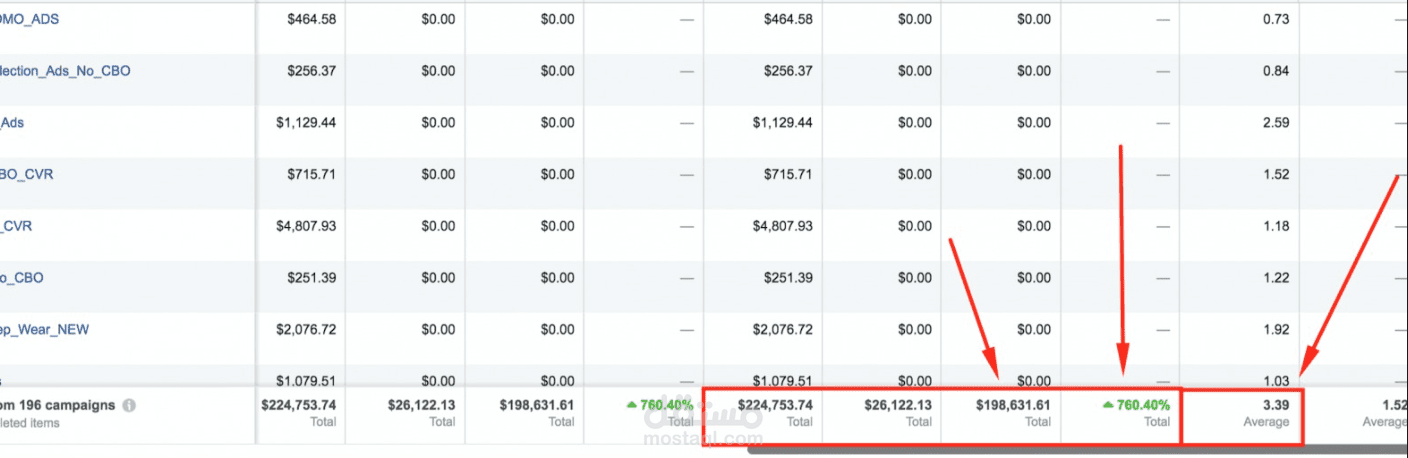1408x458 pixels.
Task: Click the left green 760.40% increase arrow
Action: pos(632,405)
